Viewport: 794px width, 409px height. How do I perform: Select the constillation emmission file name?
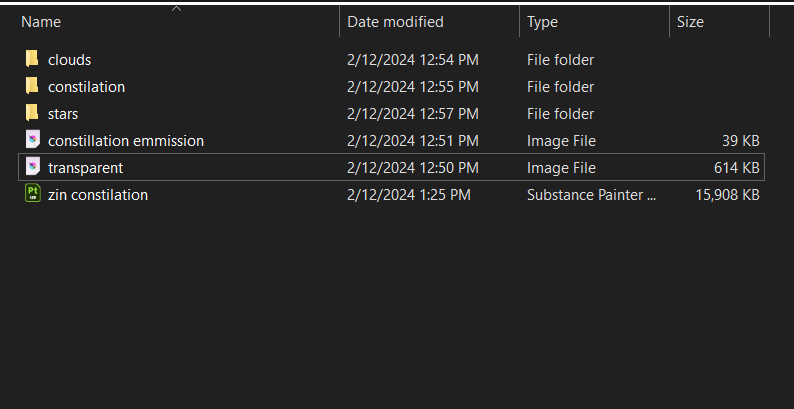click(x=126, y=141)
